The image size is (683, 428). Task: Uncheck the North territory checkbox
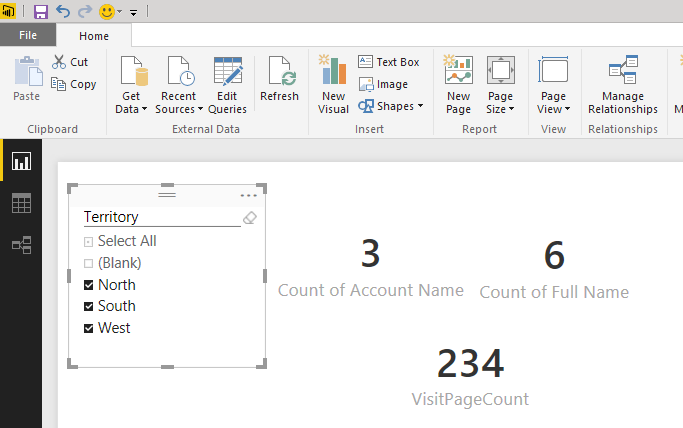[x=89, y=285]
